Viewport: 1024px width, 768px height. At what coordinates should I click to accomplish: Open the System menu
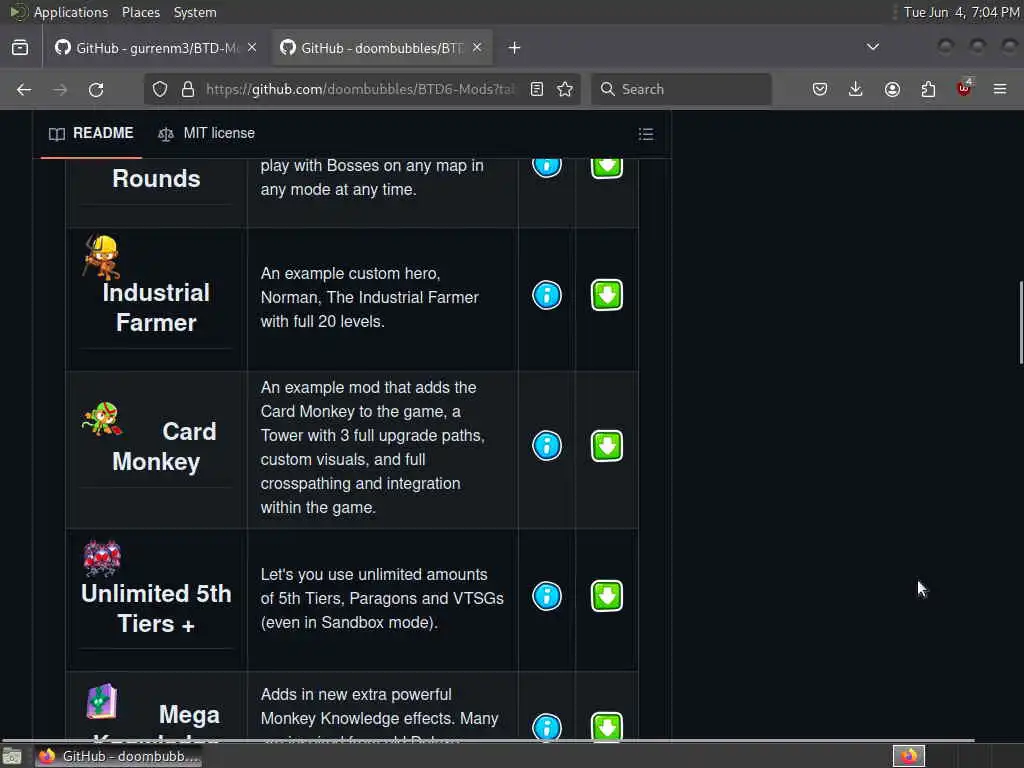(x=195, y=12)
